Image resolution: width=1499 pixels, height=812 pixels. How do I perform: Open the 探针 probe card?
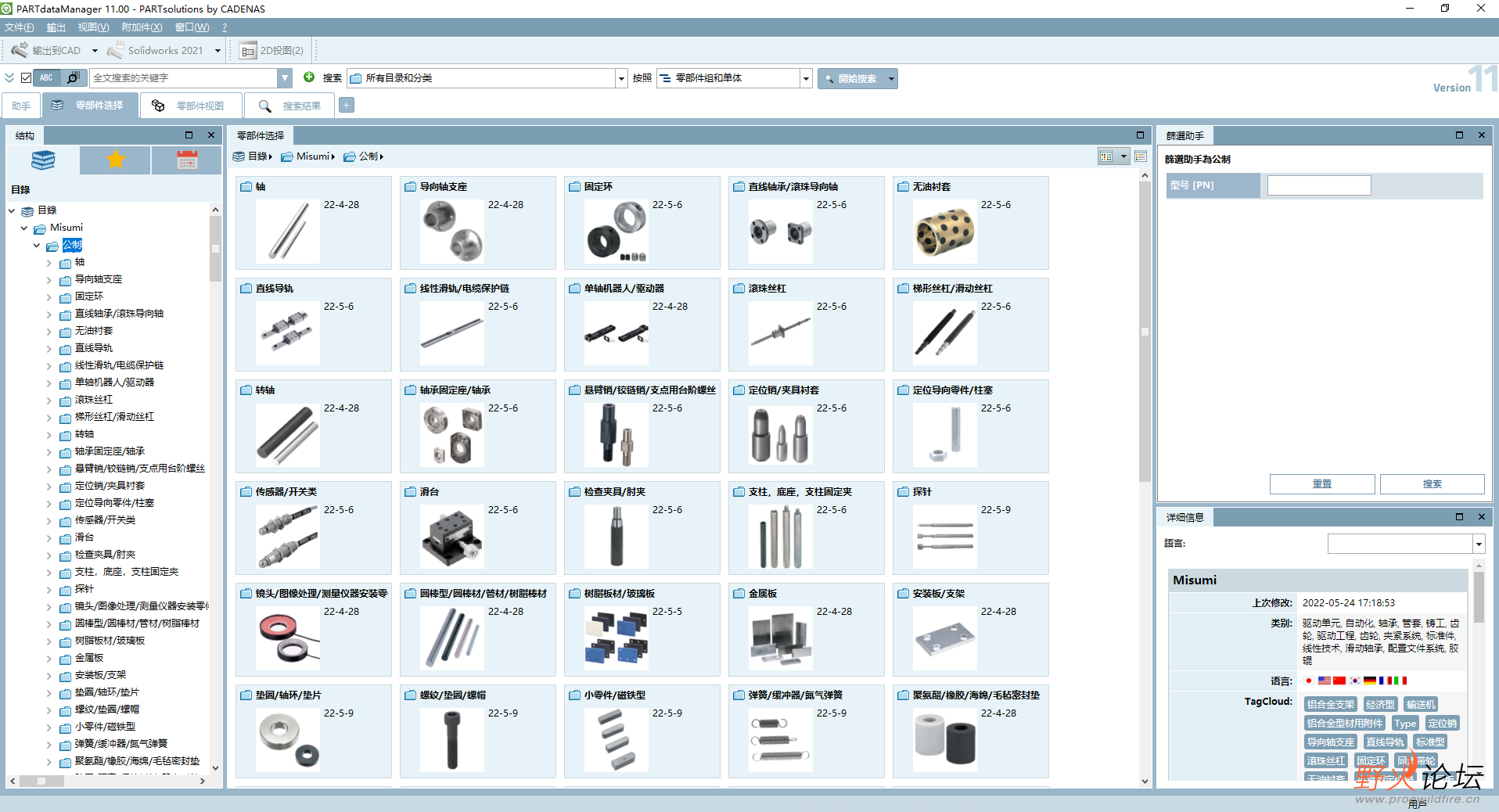(x=971, y=528)
